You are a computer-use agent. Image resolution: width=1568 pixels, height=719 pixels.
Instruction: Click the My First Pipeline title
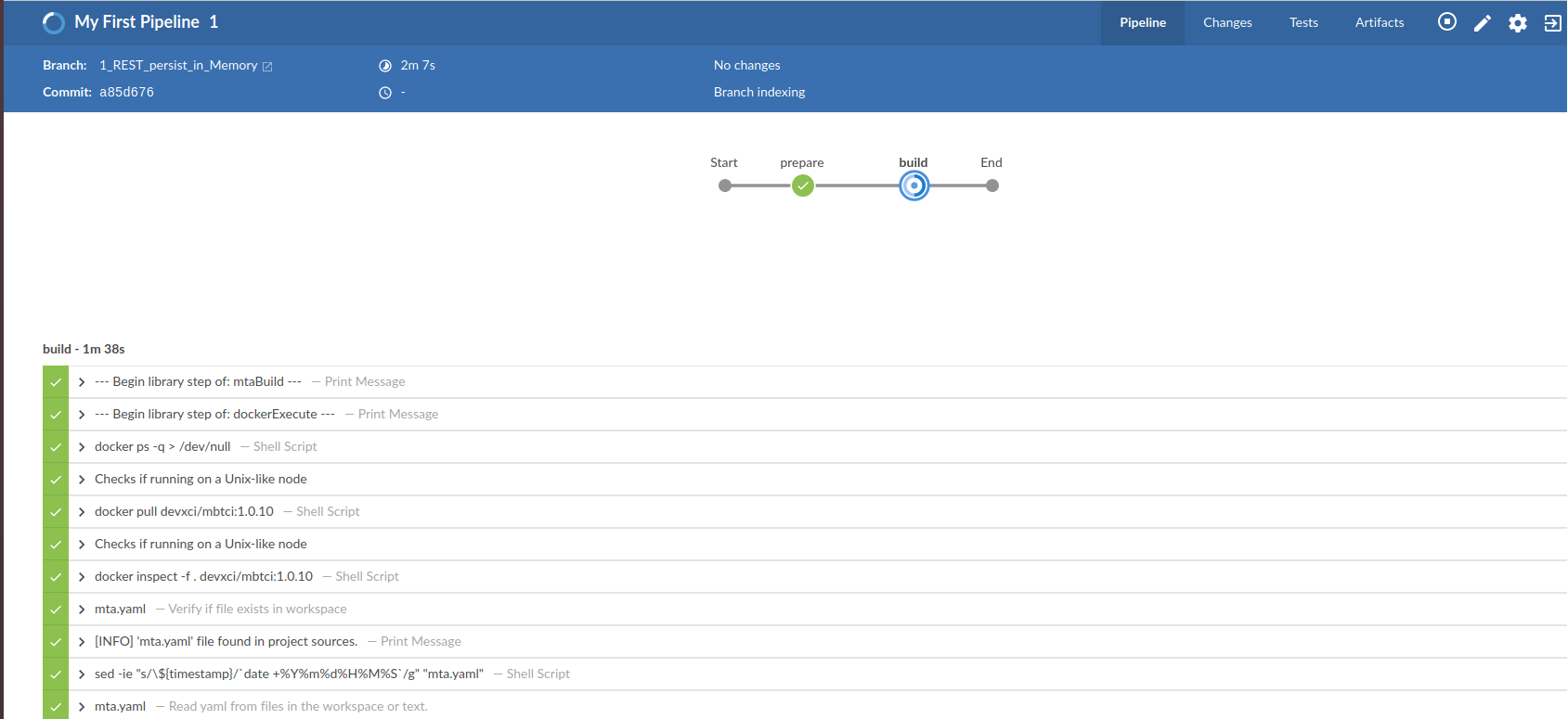click(x=137, y=22)
